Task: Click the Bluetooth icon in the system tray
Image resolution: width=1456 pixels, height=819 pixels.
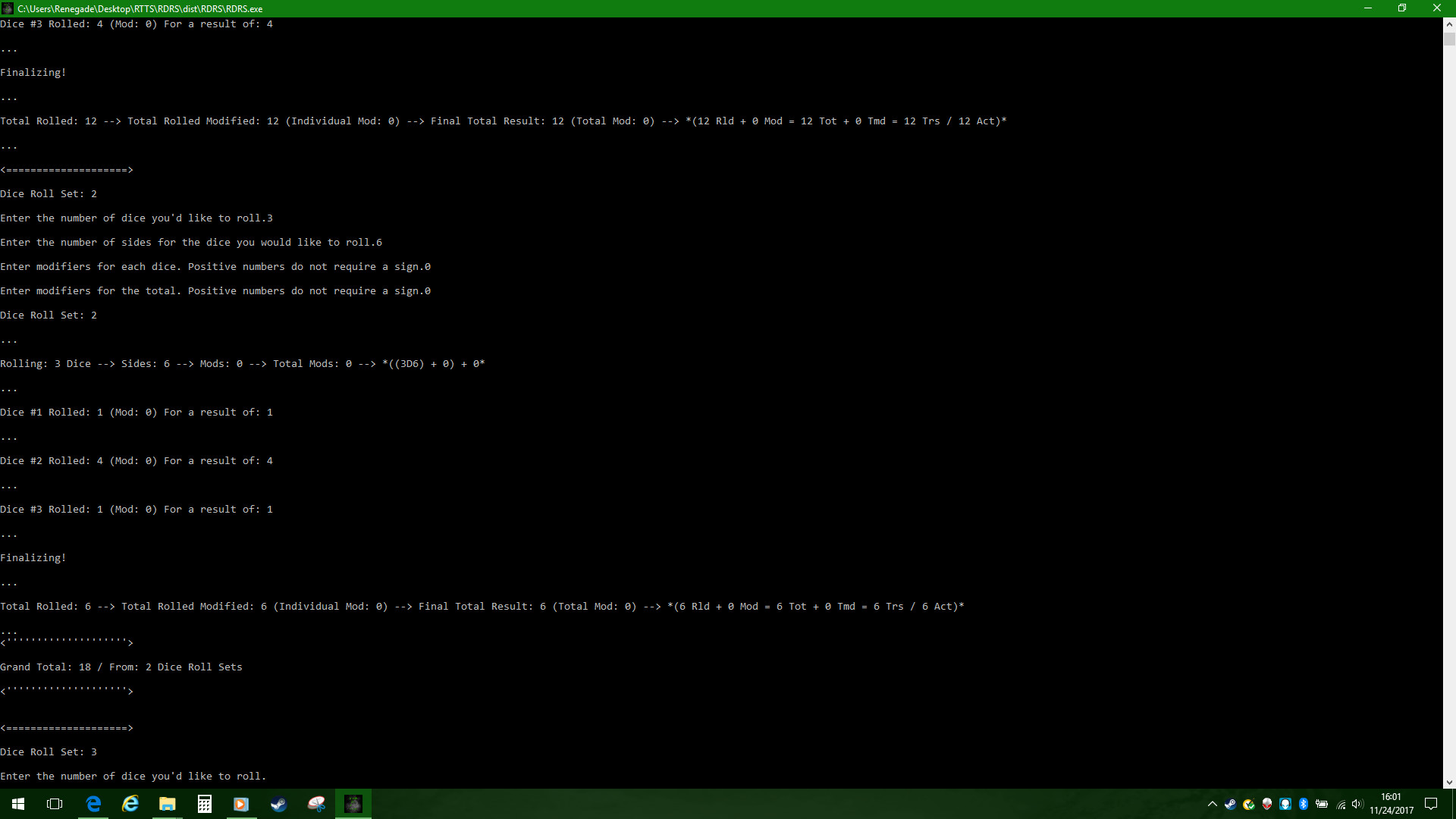Action: click(1304, 804)
